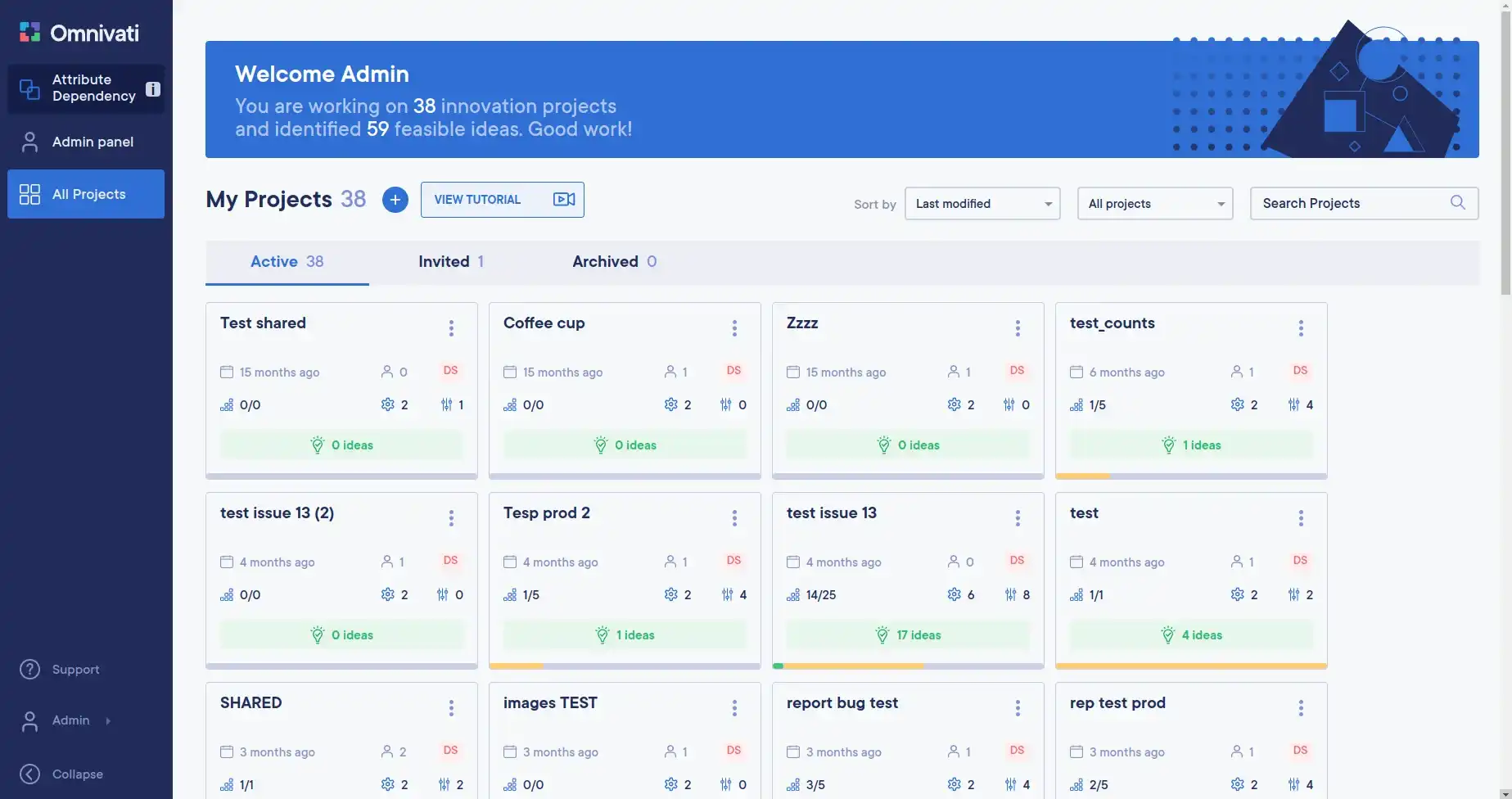1512x799 pixels.
Task: Switch to the Archived tab
Action: pos(614,262)
